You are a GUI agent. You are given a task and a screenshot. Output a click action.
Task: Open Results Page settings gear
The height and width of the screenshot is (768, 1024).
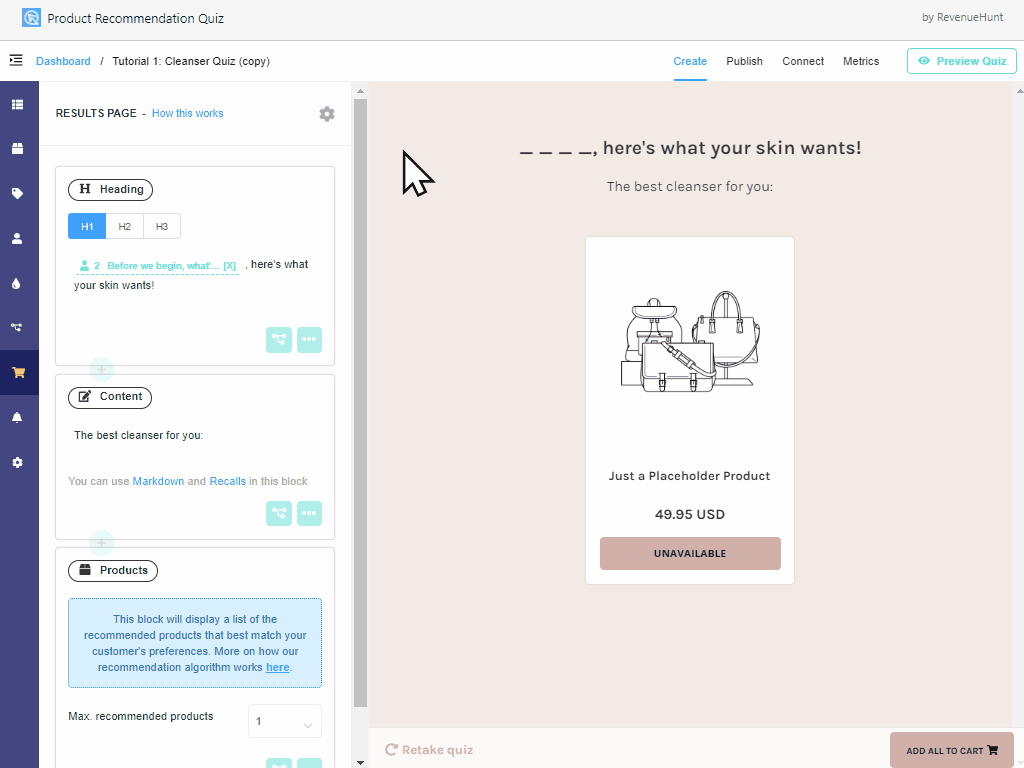(327, 114)
